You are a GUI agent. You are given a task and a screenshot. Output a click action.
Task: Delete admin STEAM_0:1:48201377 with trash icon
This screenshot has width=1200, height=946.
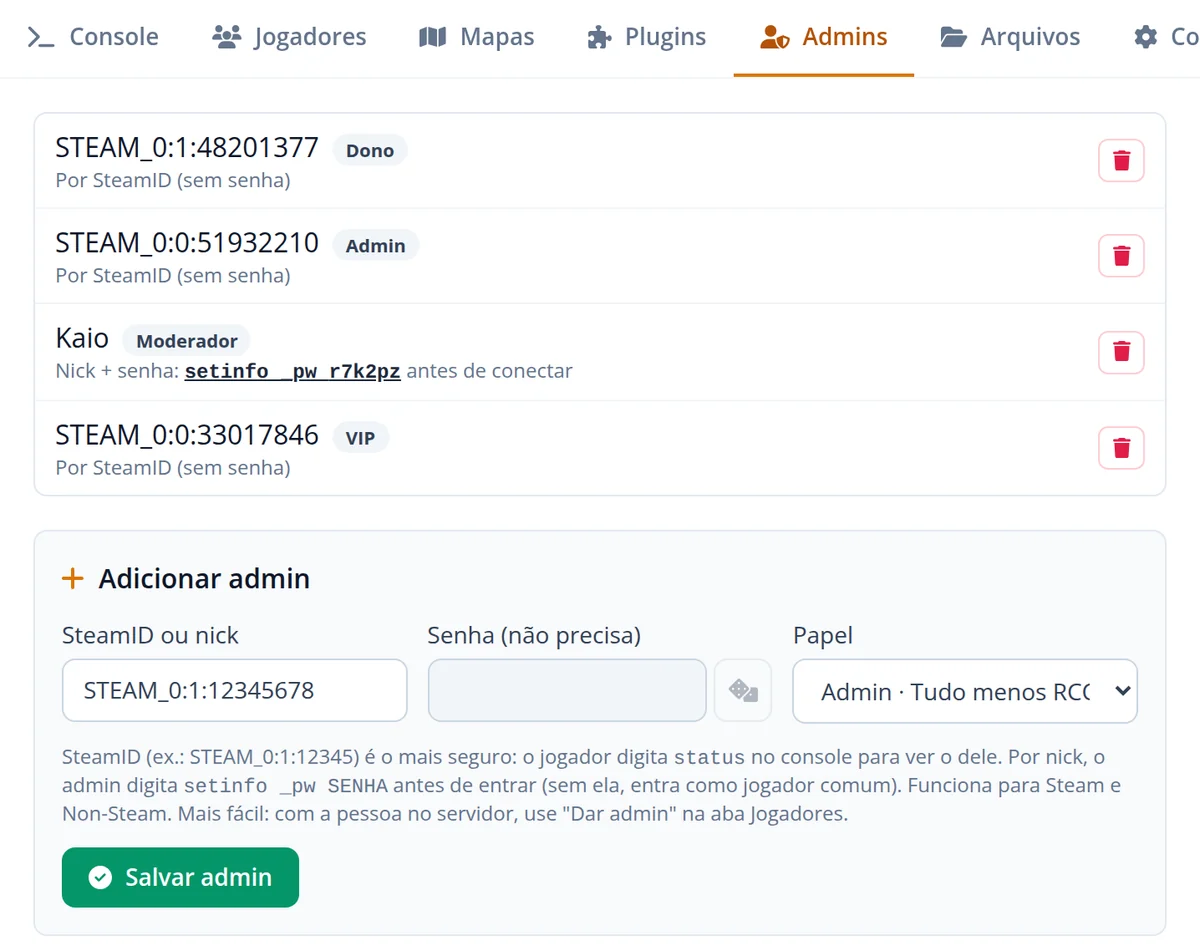click(x=1121, y=161)
